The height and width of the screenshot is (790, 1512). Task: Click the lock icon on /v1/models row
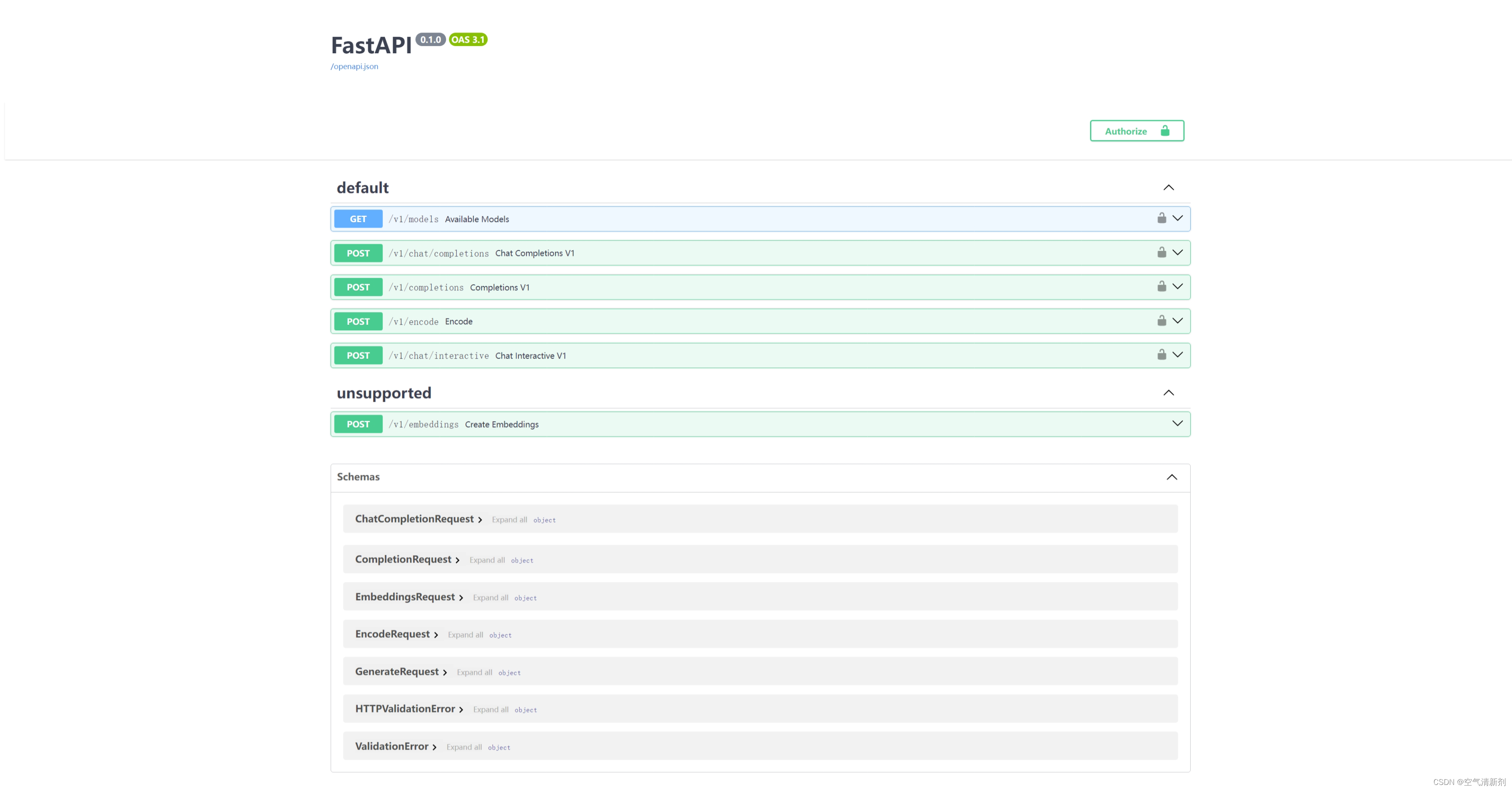pos(1161,218)
